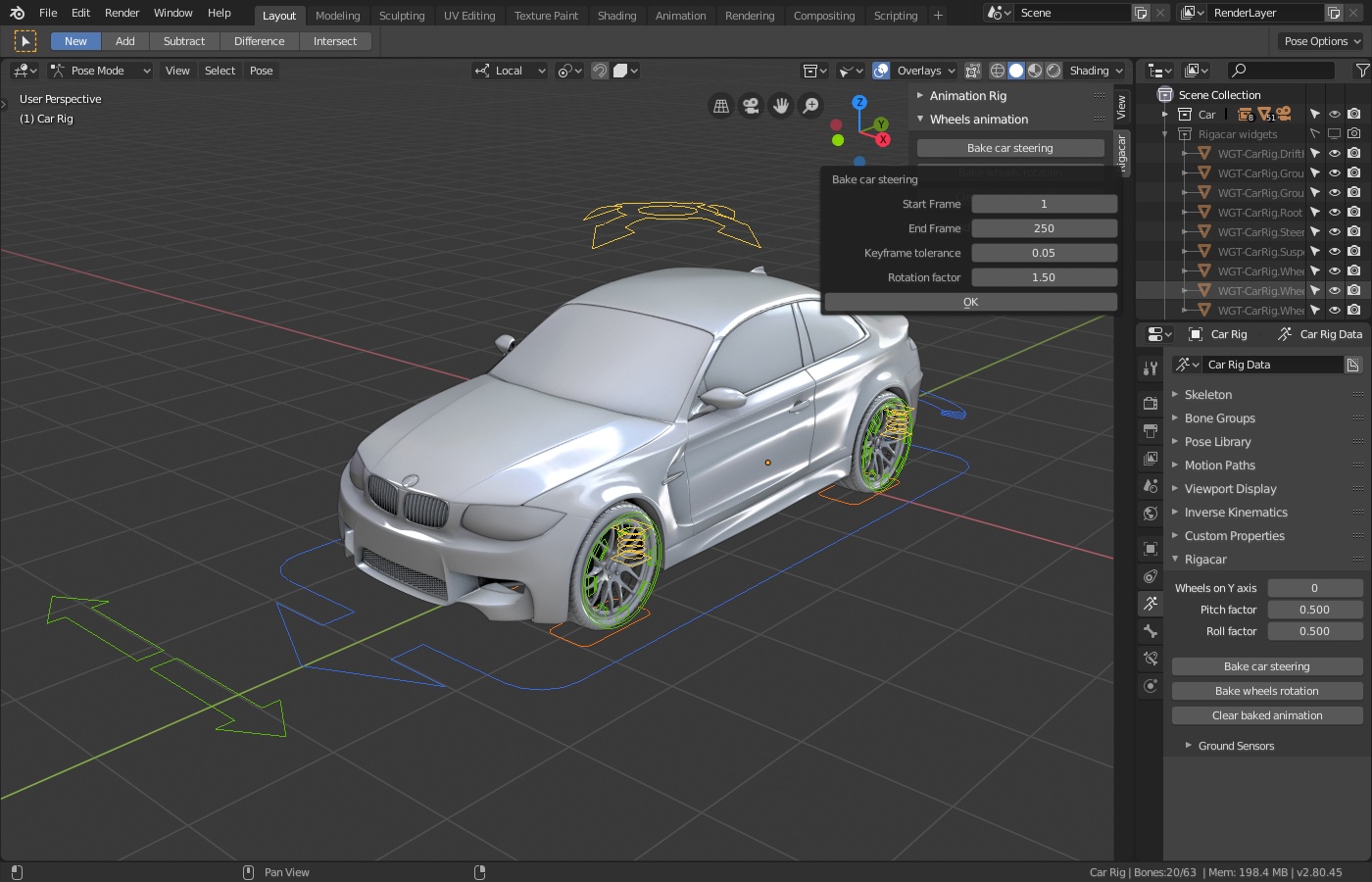Screen dimensions: 1372x882
Task: Hide WGT-CarRig.Root with its eye icon
Action: (1335, 213)
